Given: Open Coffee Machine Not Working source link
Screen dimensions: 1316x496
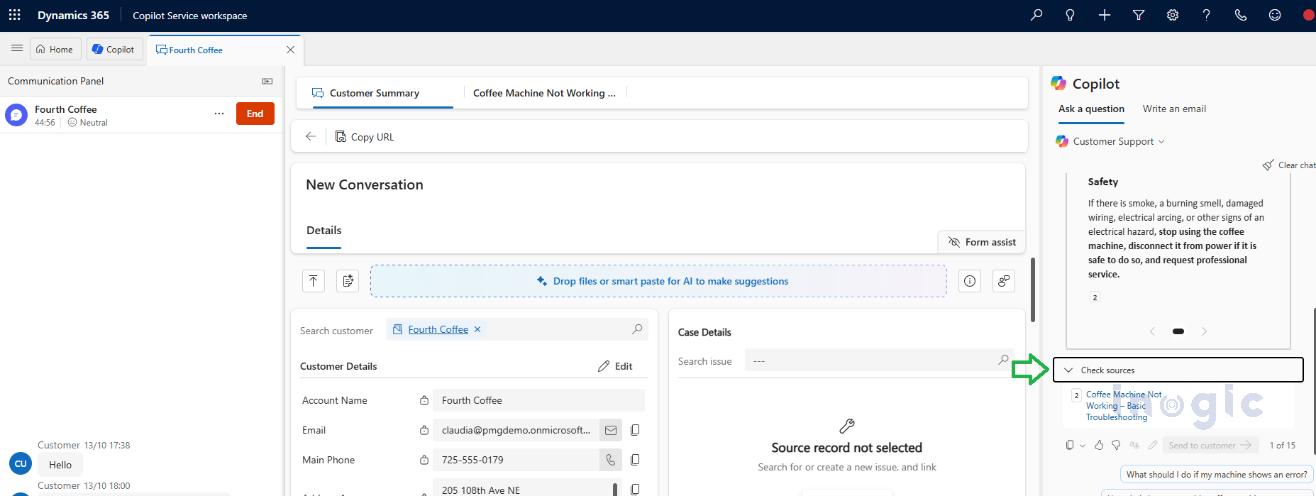Looking at the screenshot, I should point(1124,406).
